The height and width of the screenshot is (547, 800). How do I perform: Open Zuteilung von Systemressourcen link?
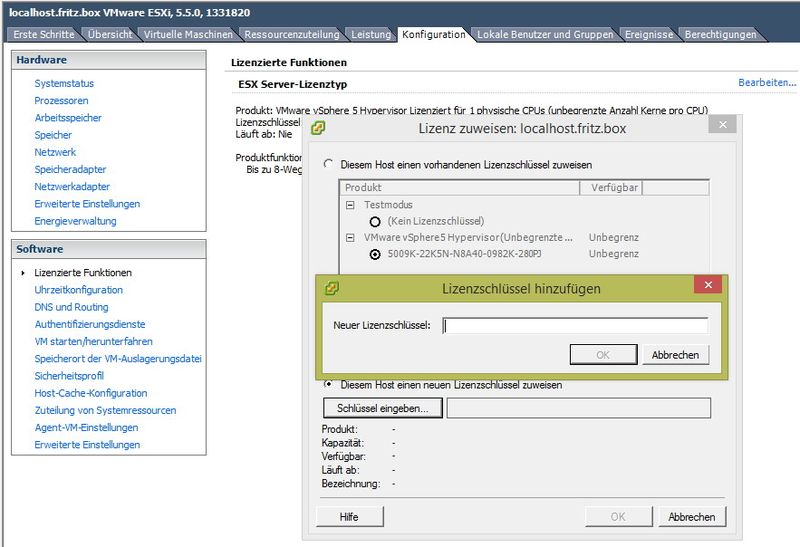click(105, 410)
